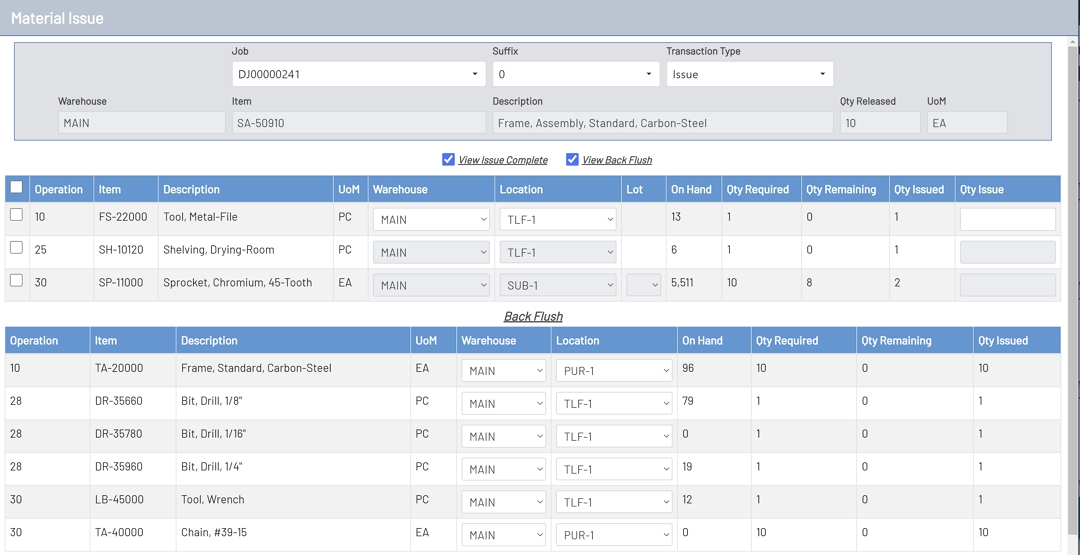Select the checkbox for item FS-22000
1080x555 pixels.
click(16, 215)
